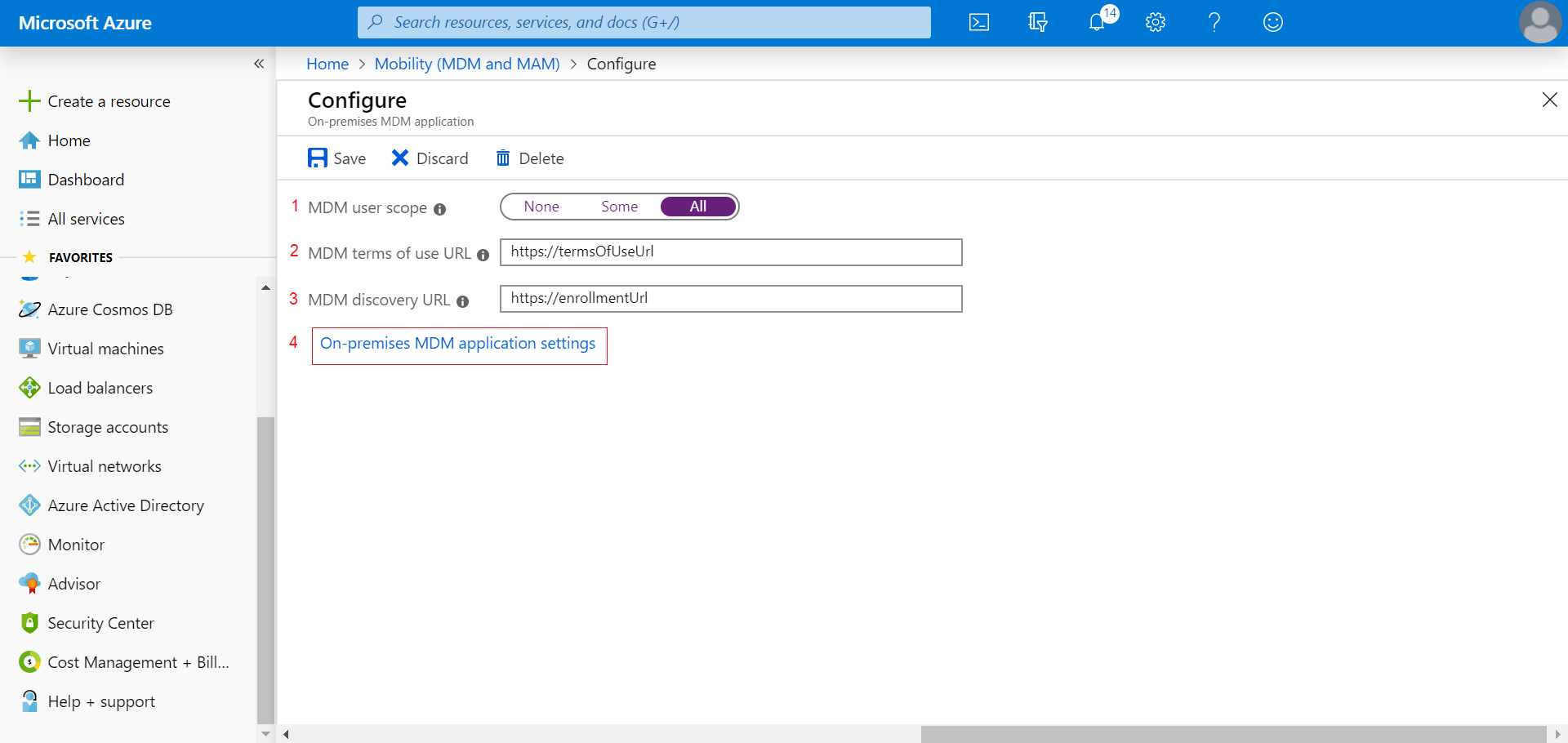The image size is (1568, 743).
Task: Open the notifications bell
Action: [1096, 22]
